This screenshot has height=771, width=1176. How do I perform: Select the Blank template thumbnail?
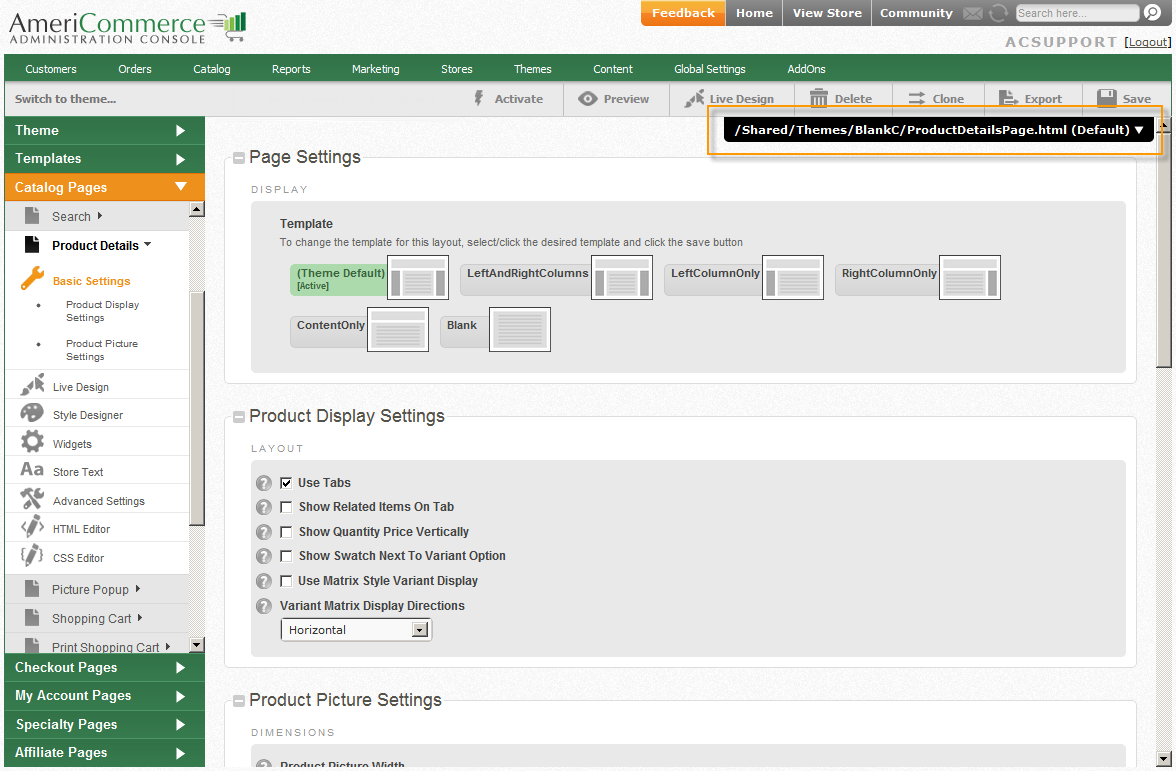(x=520, y=329)
